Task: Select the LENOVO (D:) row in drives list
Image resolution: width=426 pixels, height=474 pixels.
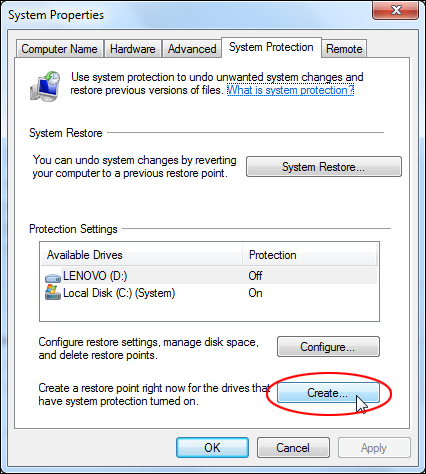Action: pos(209,276)
